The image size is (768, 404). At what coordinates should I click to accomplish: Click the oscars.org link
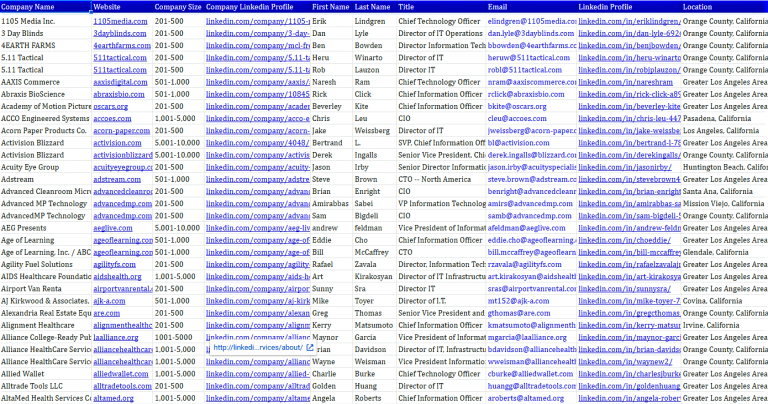tap(111, 107)
